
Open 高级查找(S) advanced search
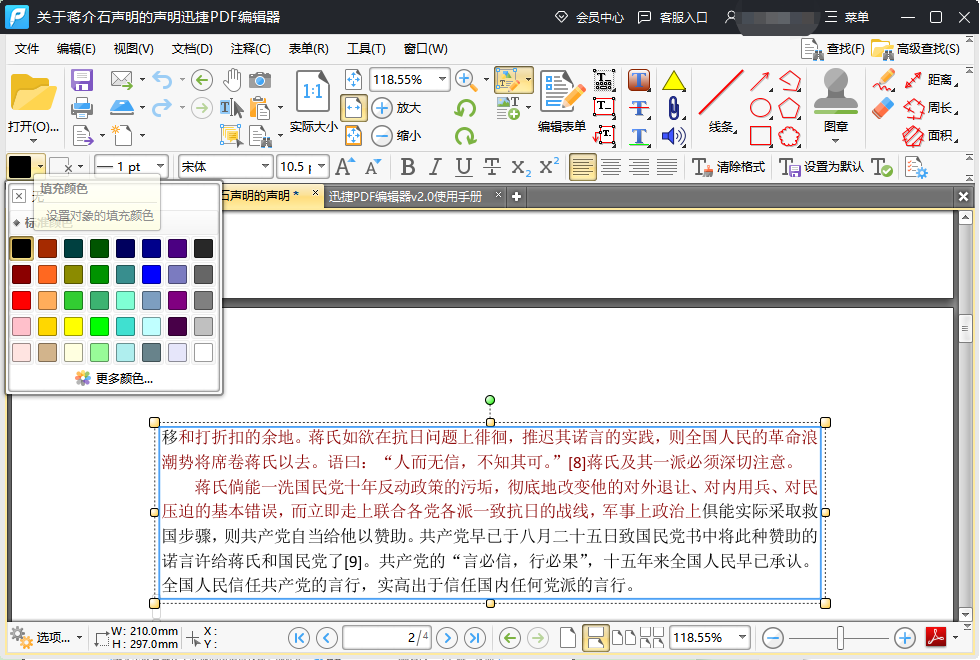pos(916,49)
